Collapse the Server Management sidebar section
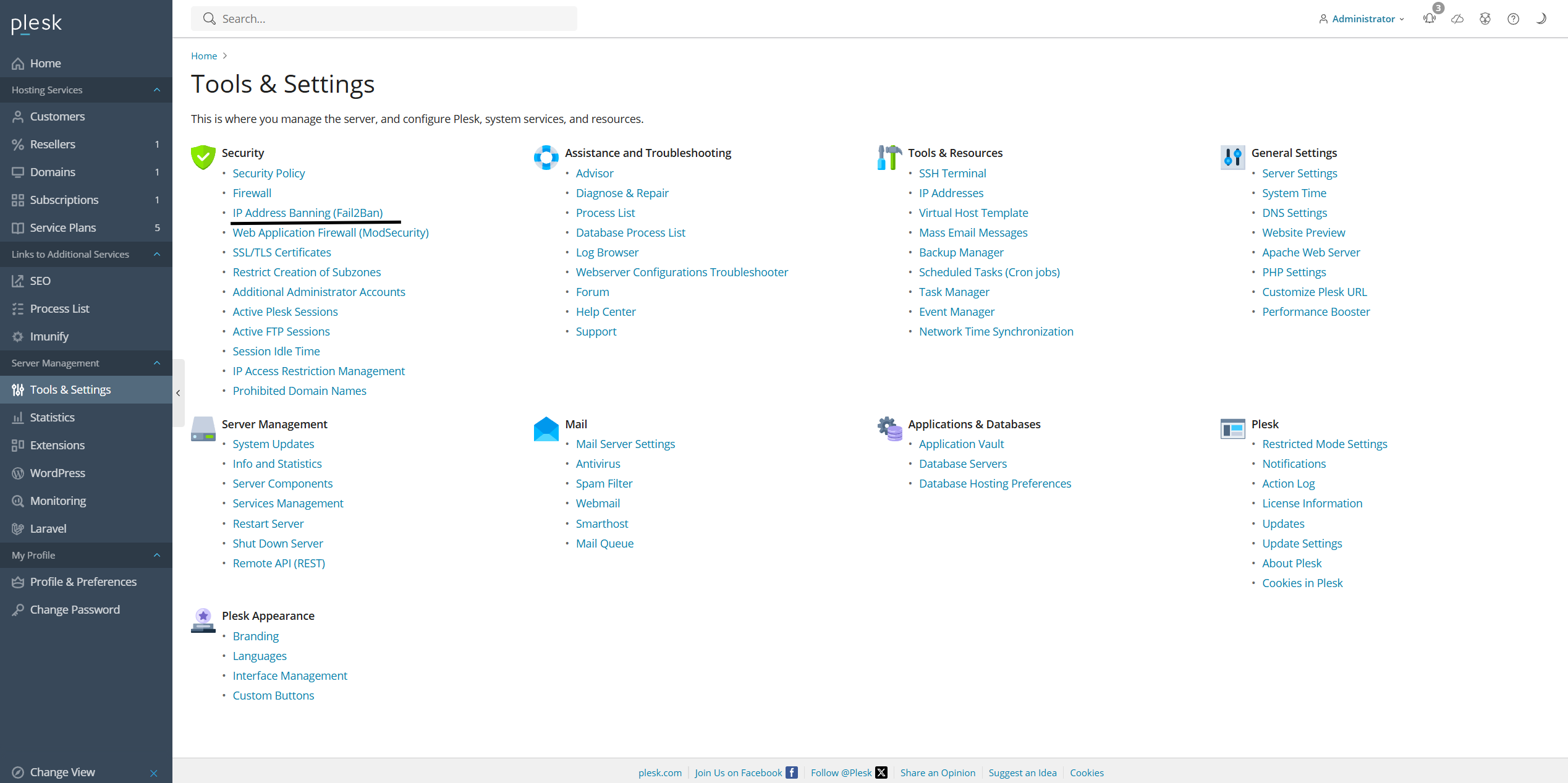This screenshot has height=783, width=1568. [157, 363]
